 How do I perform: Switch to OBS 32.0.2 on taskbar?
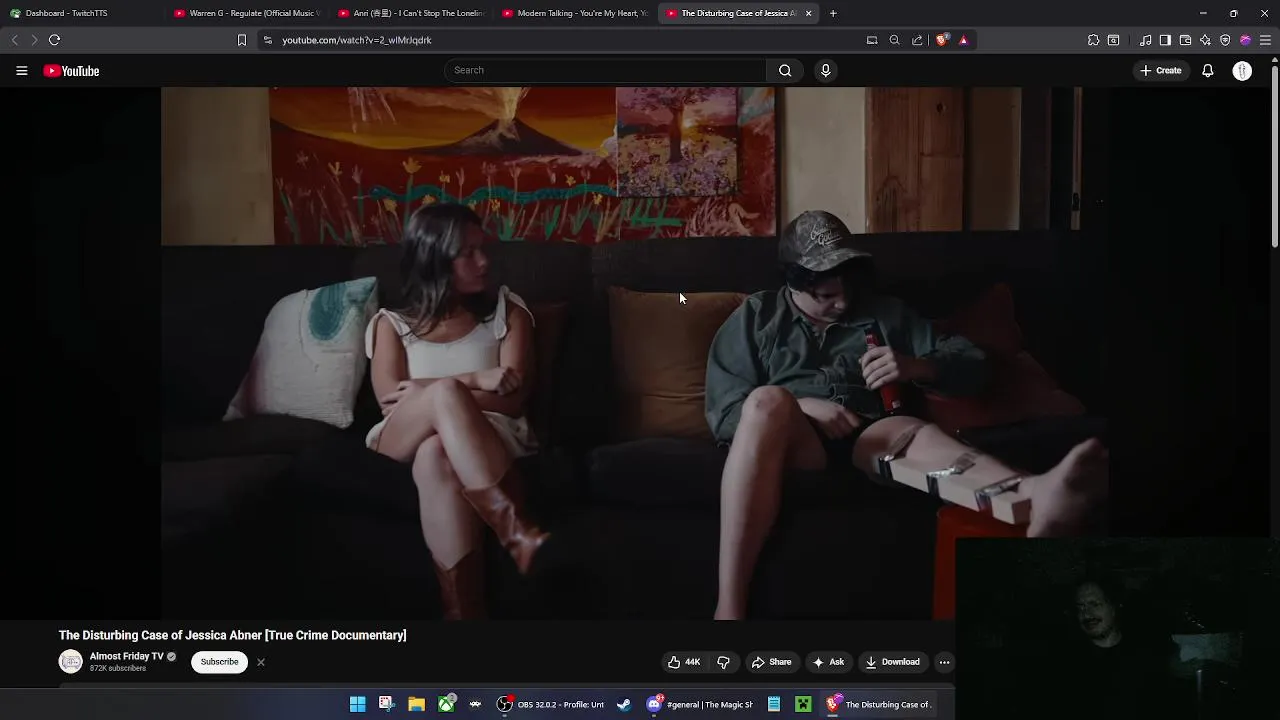click(550, 704)
